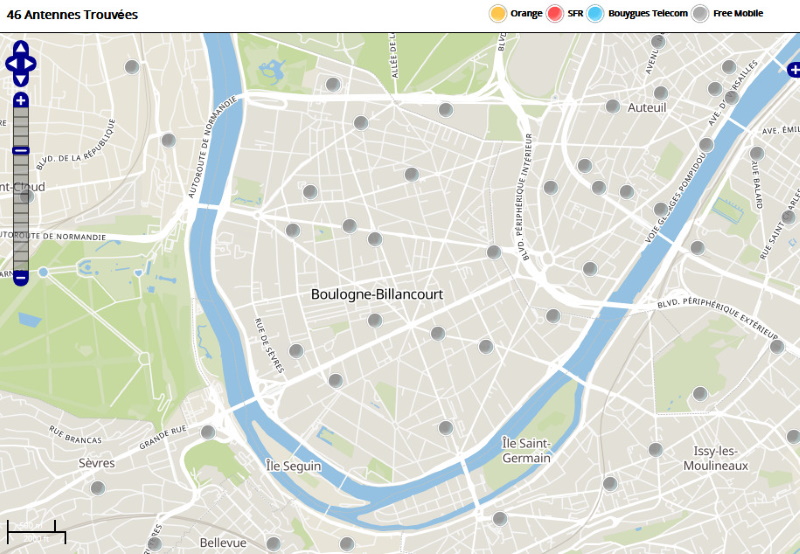This screenshot has width=800, height=554.
Task: Pan the map down with arrow
Action: [x=21, y=78]
